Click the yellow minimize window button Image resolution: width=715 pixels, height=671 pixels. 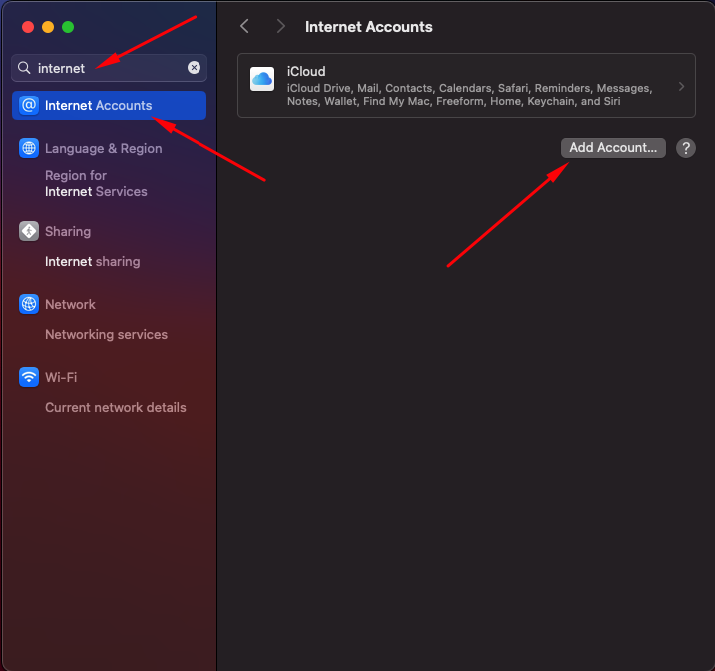click(x=48, y=27)
